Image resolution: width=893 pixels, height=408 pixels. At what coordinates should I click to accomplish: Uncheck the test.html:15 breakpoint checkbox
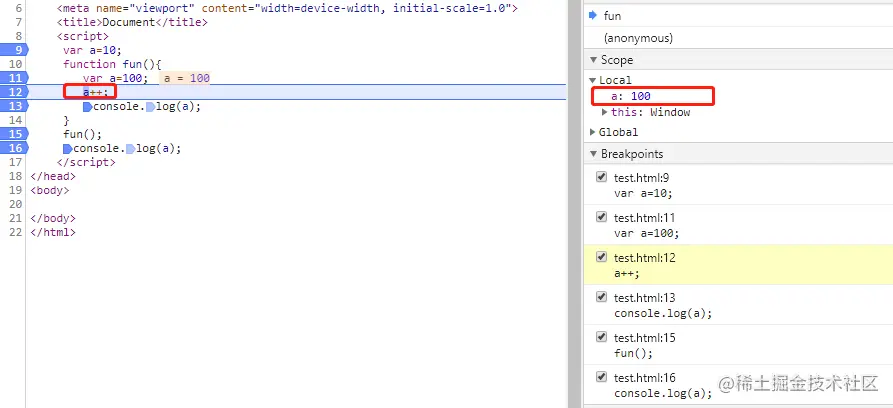pyautogui.click(x=601, y=337)
